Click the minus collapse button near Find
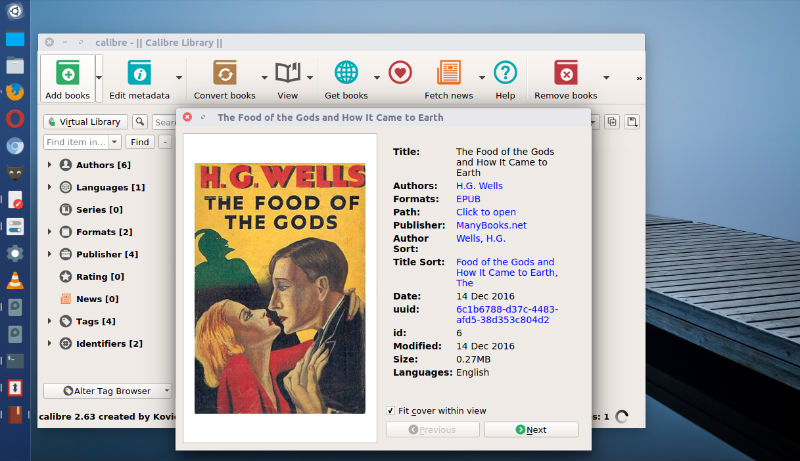Viewport: 800px width, 461px height. coord(165,142)
